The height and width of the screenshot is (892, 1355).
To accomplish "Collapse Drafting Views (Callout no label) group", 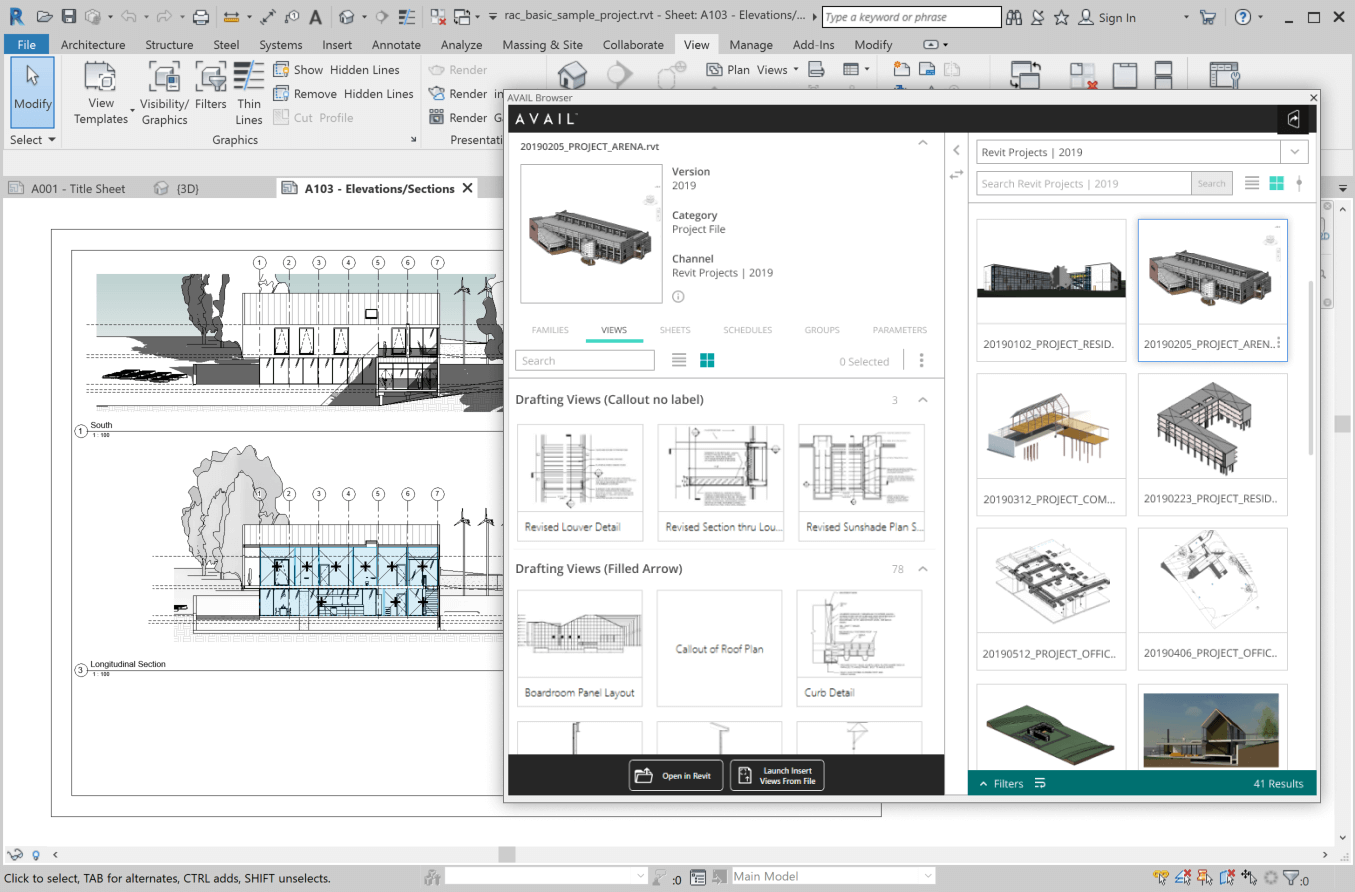I will 923,400.
